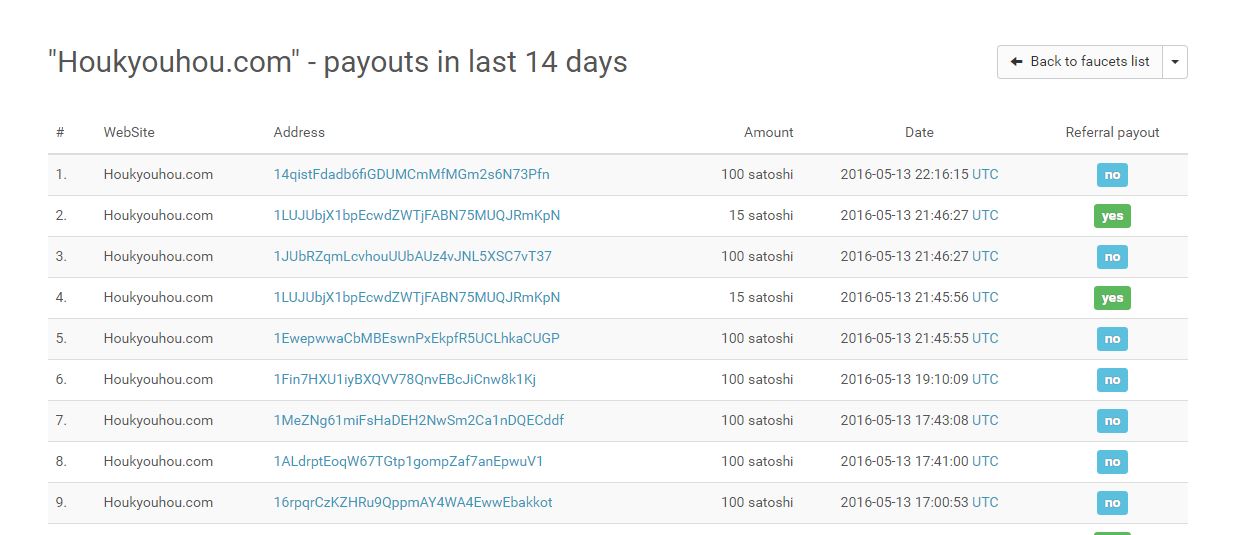The image size is (1237, 535).
Task: Click the Address column header
Action: pyautogui.click(x=299, y=132)
